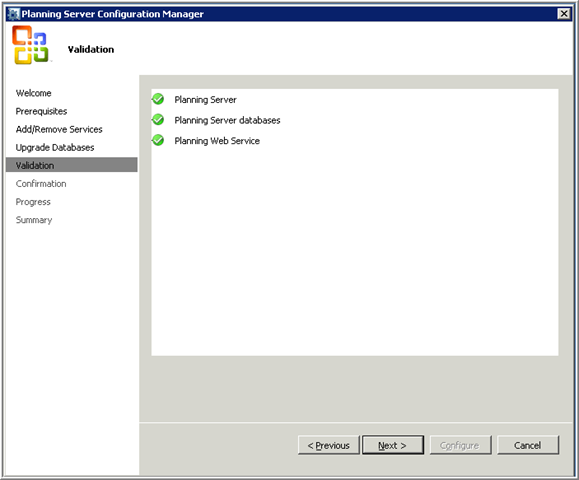Click the green checkmark next to Planning Web Service
Image resolution: width=579 pixels, height=480 pixels.
tap(158, 140)
